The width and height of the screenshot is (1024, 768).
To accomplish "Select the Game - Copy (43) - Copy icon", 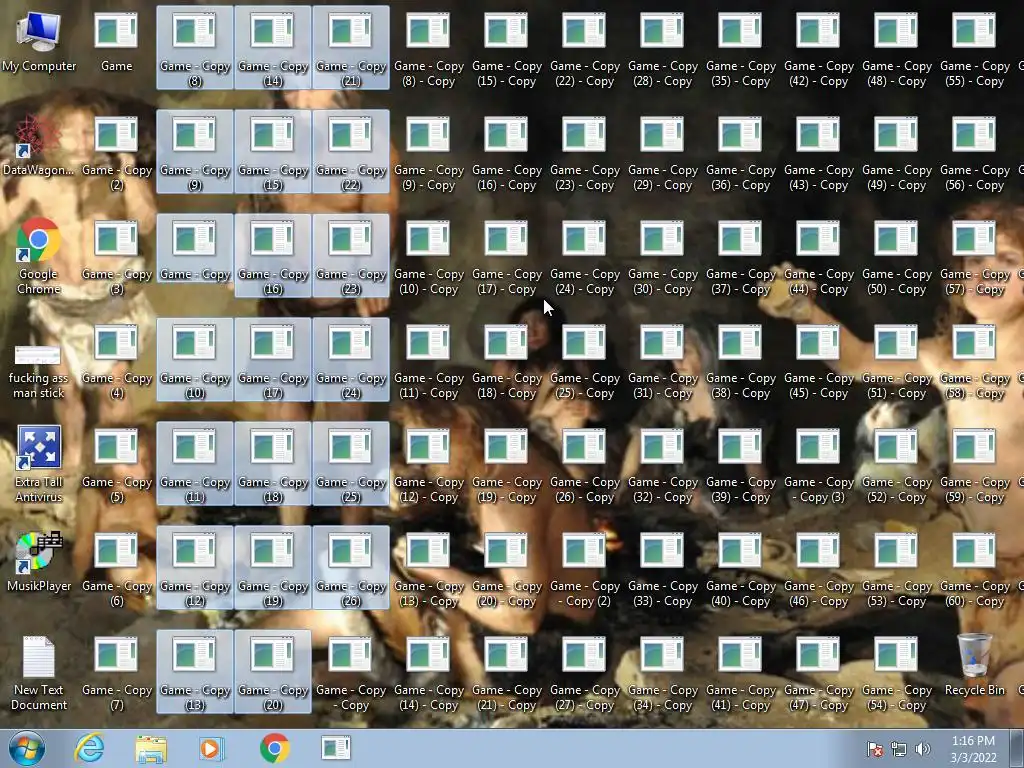I will point(818,153).
